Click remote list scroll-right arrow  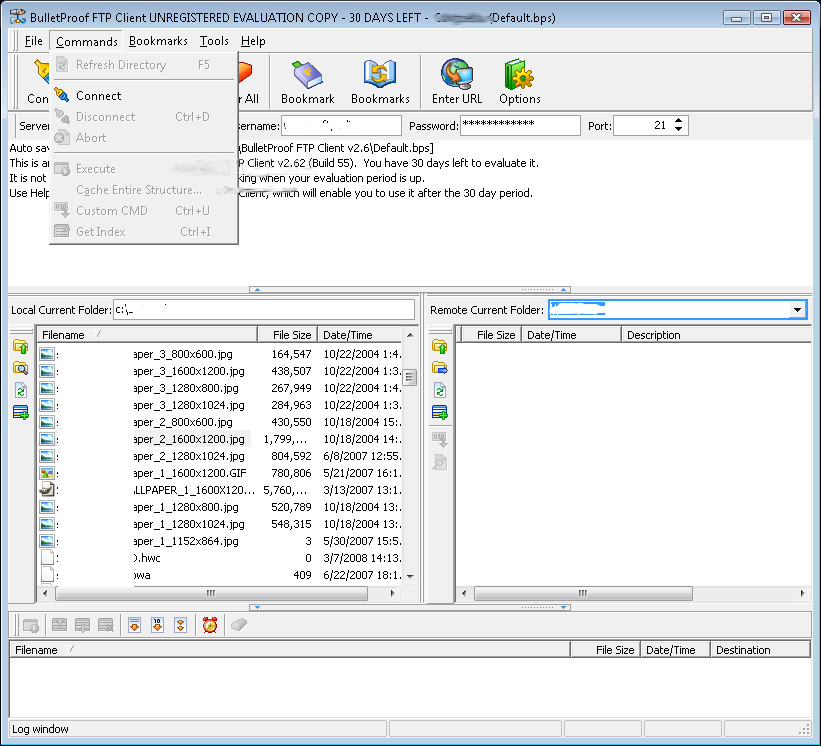pos(803,593)
